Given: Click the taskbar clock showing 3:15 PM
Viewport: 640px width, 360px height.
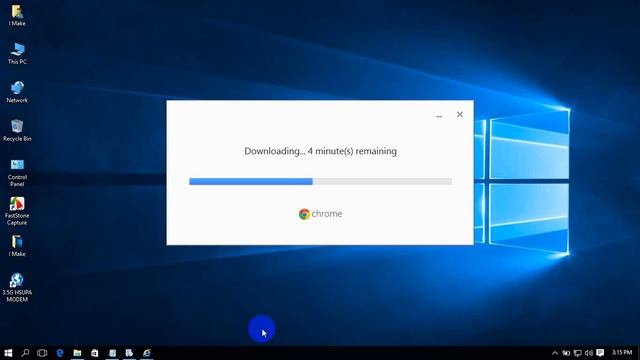Looking at the screenshot, I should click(x=622, y=353).
